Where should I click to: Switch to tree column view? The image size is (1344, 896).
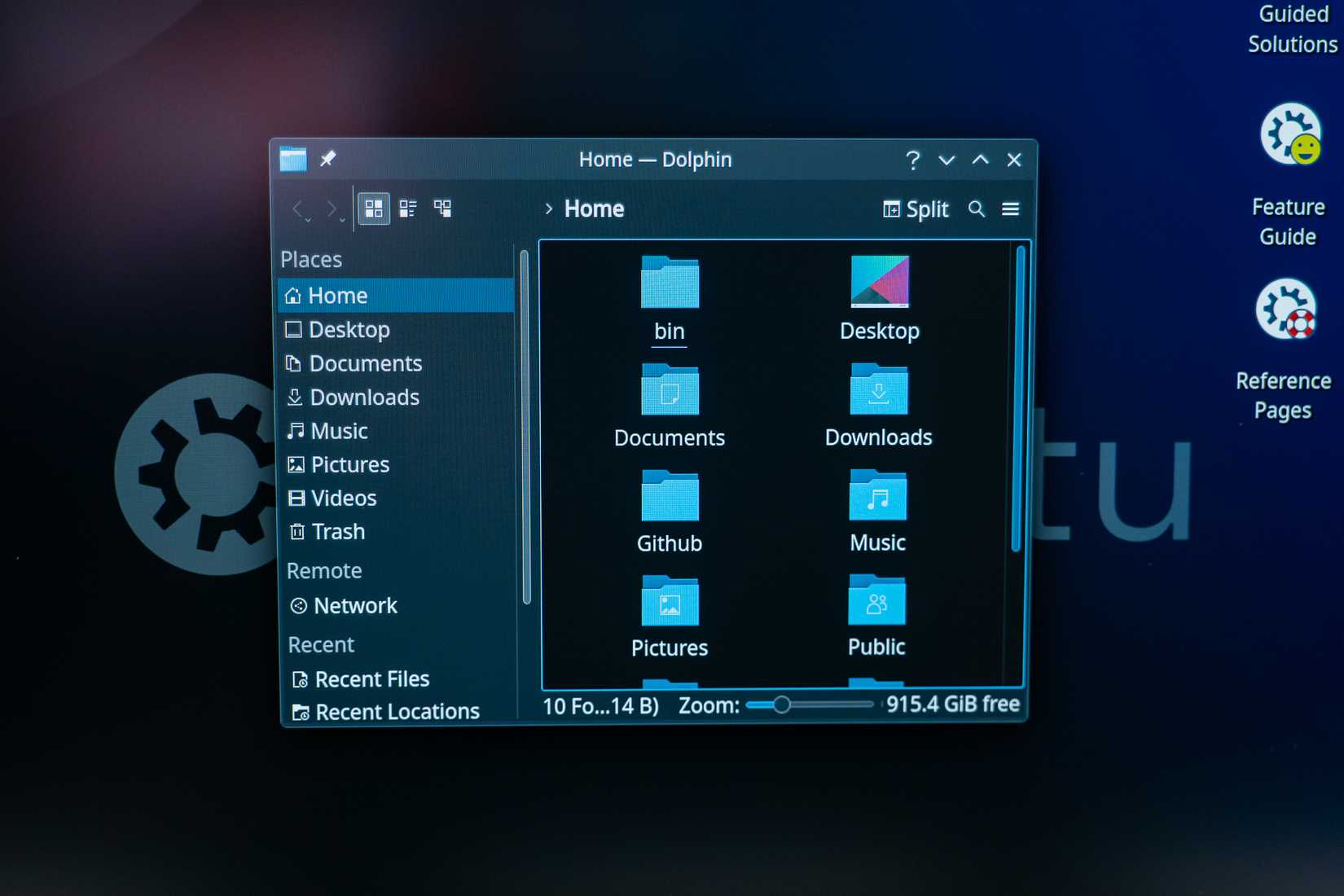pyautogui.click(x=442, y=209)
